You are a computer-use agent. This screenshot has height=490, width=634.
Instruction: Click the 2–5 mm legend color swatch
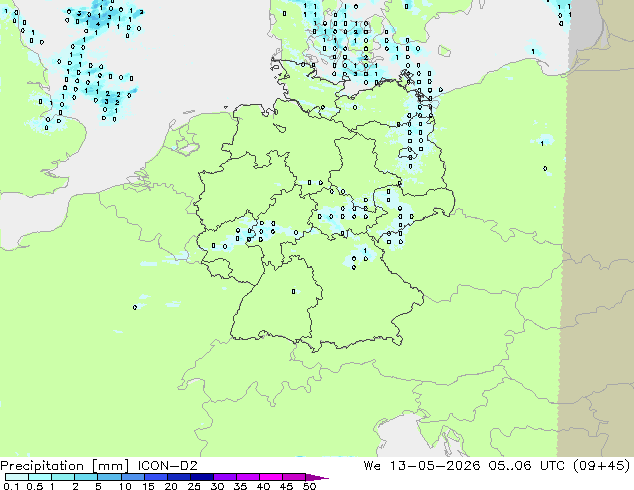pos(86,477)
